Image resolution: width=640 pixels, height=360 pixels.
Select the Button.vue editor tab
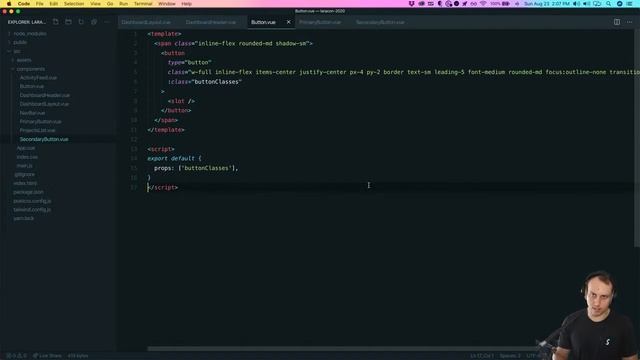263,22
